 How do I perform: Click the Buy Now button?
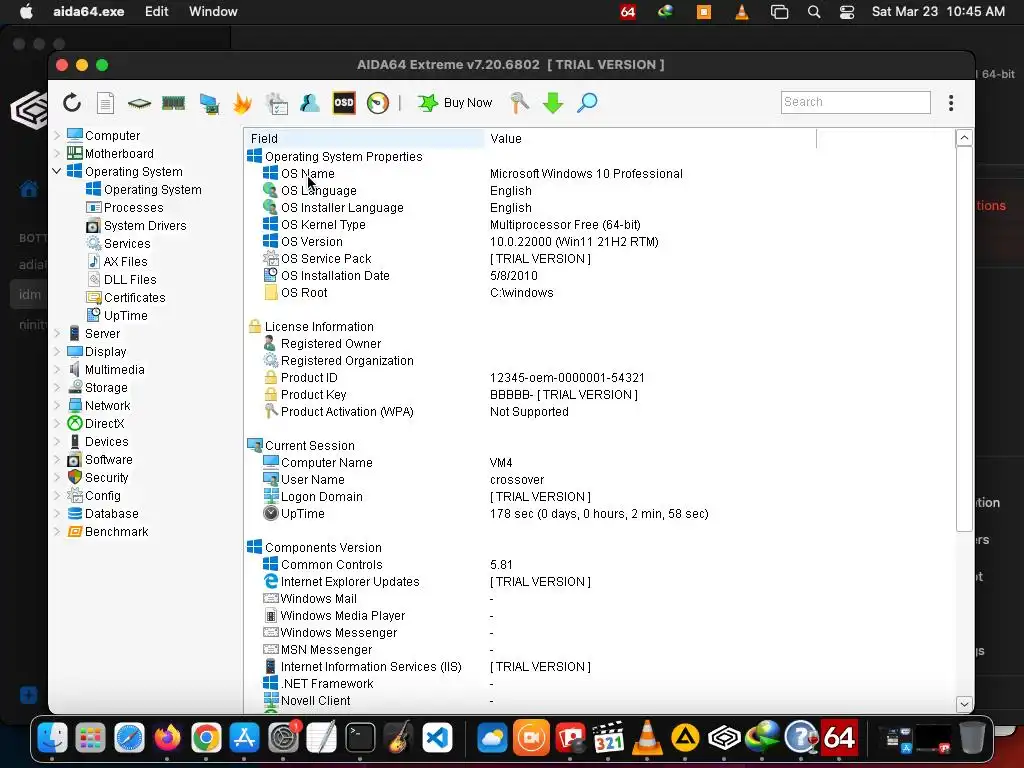[455, 103]
